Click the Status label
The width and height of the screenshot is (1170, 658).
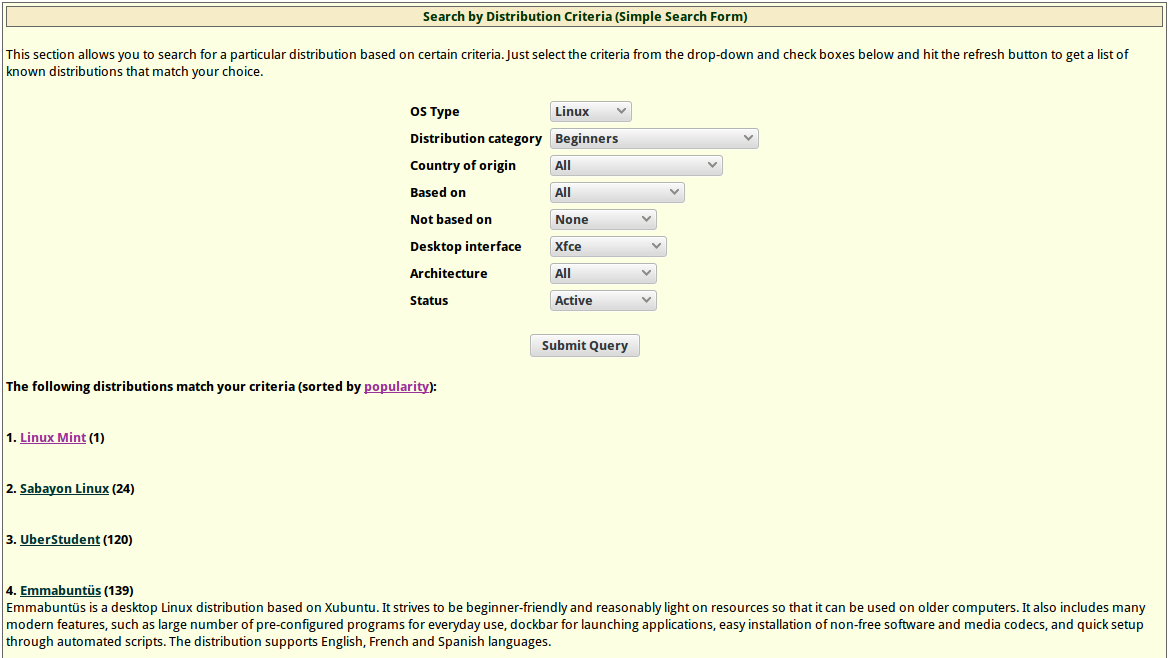[429, 301]
